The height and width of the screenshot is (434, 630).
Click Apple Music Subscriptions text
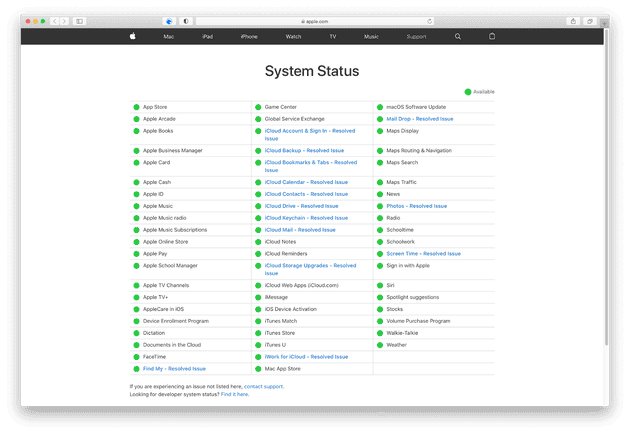tap(175, 230)
